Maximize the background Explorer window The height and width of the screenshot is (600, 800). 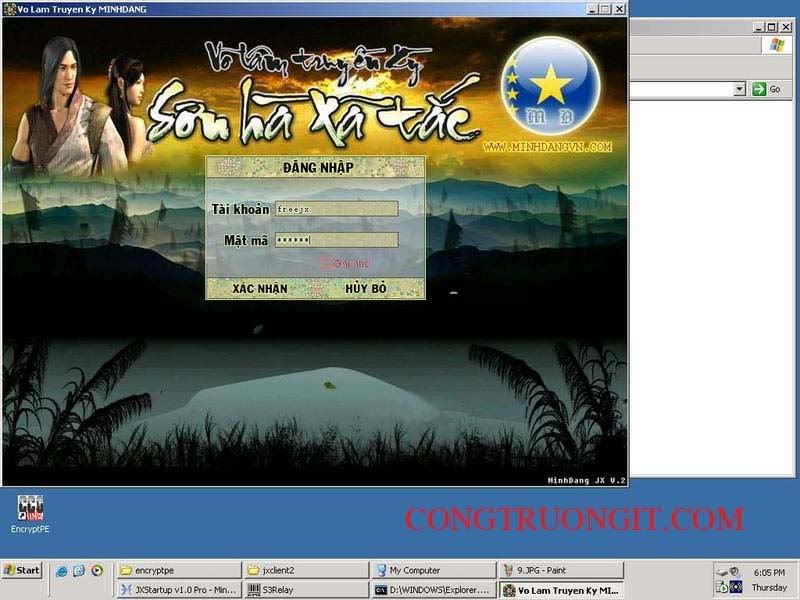[x=772, y=27]
